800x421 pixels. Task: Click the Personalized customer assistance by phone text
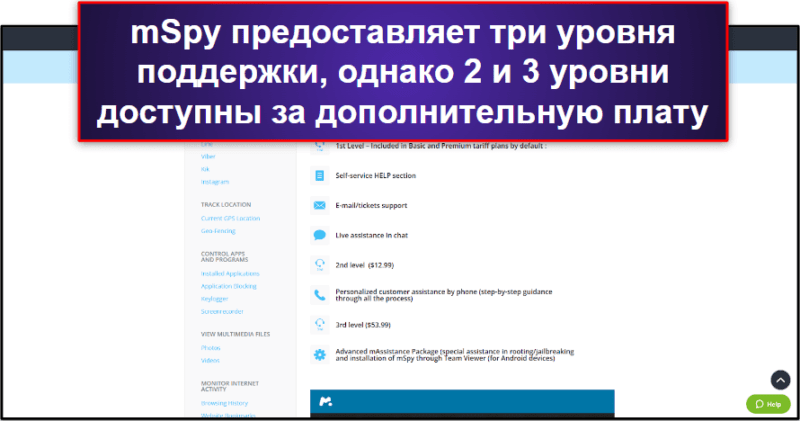coord(444,295)
